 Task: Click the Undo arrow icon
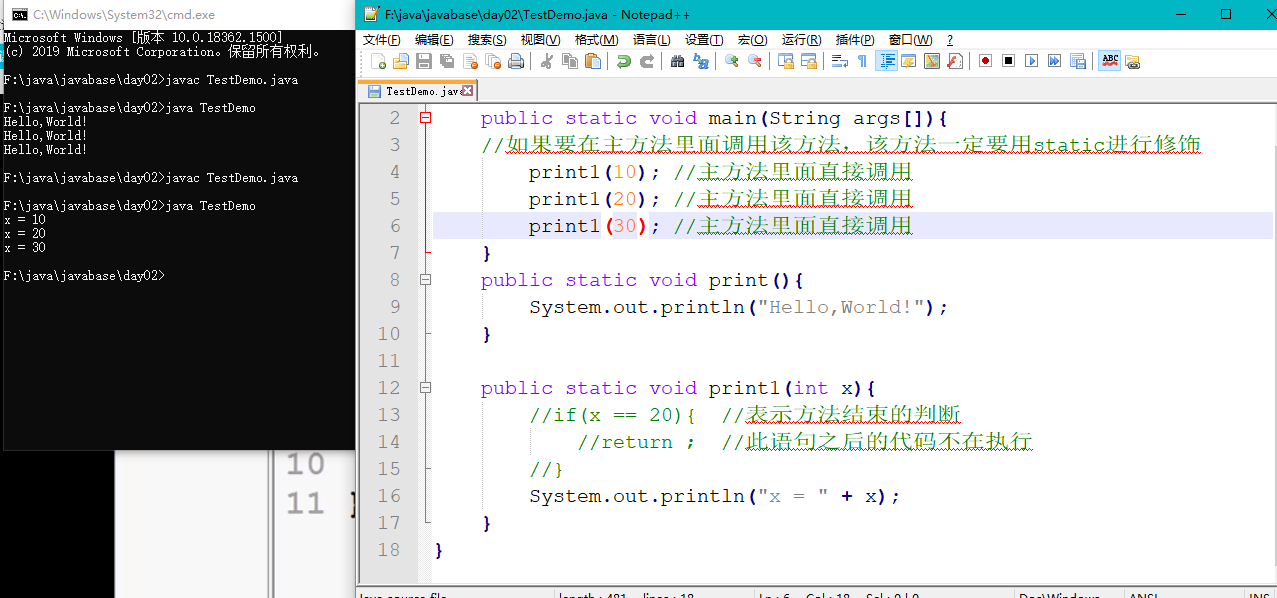624,61
